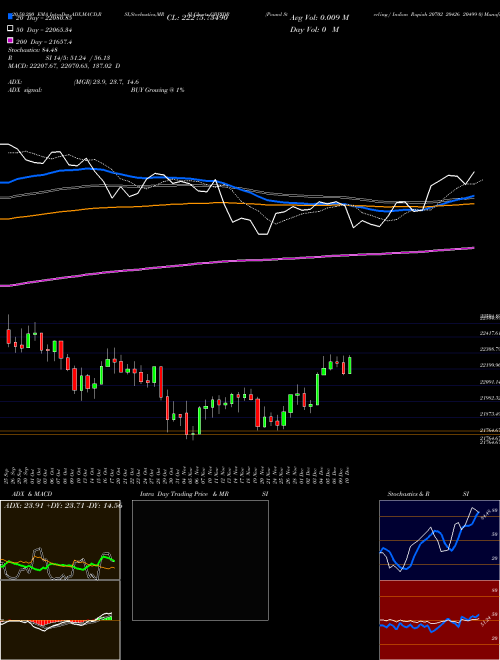Click the 21973 price axis label
The image size is (500, 660).
point(489,414)
